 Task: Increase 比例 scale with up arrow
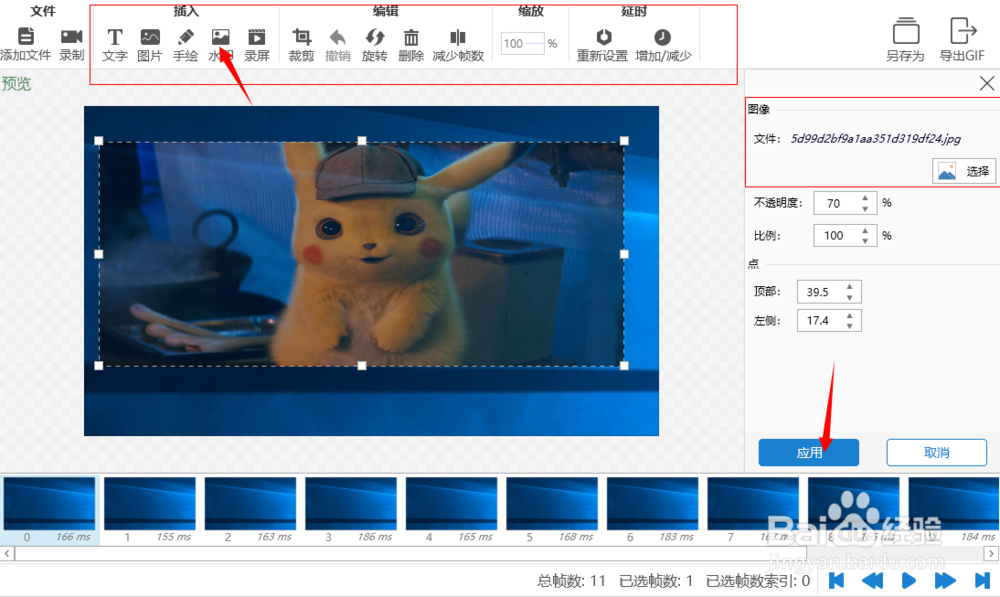pos(865,230)
